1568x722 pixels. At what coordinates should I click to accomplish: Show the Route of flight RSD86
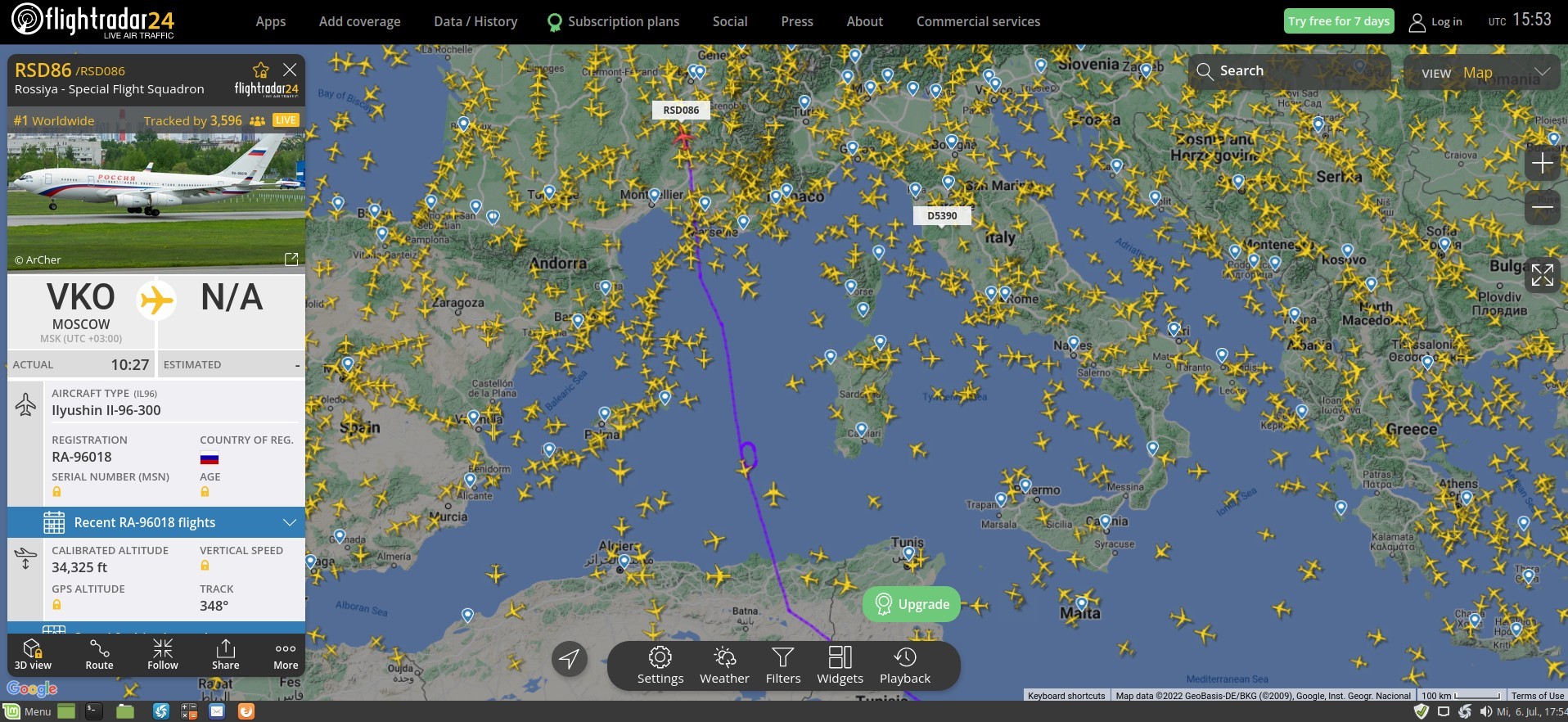[x=99, y=654]
